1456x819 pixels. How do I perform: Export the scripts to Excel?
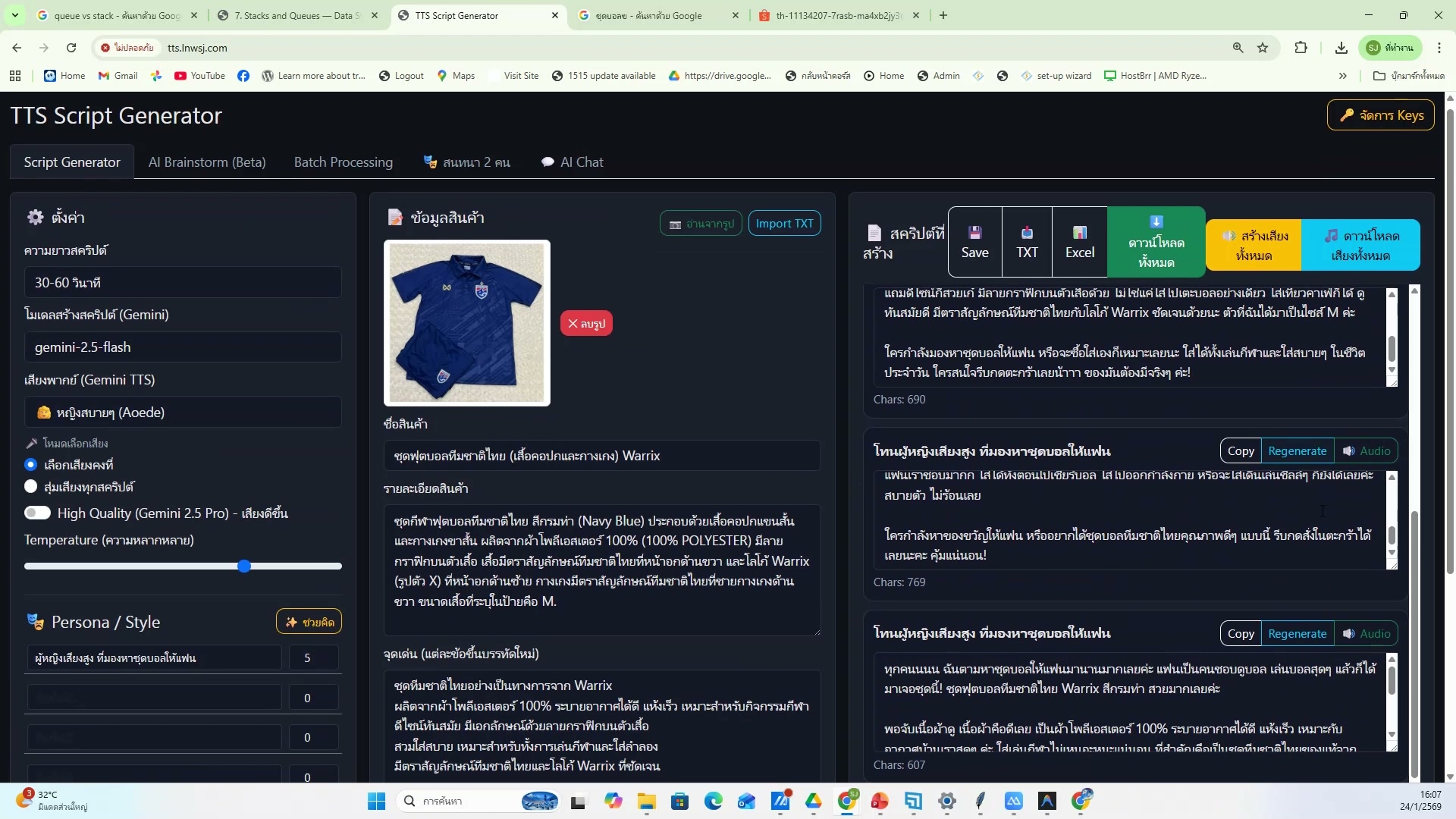coord(1079,242)
